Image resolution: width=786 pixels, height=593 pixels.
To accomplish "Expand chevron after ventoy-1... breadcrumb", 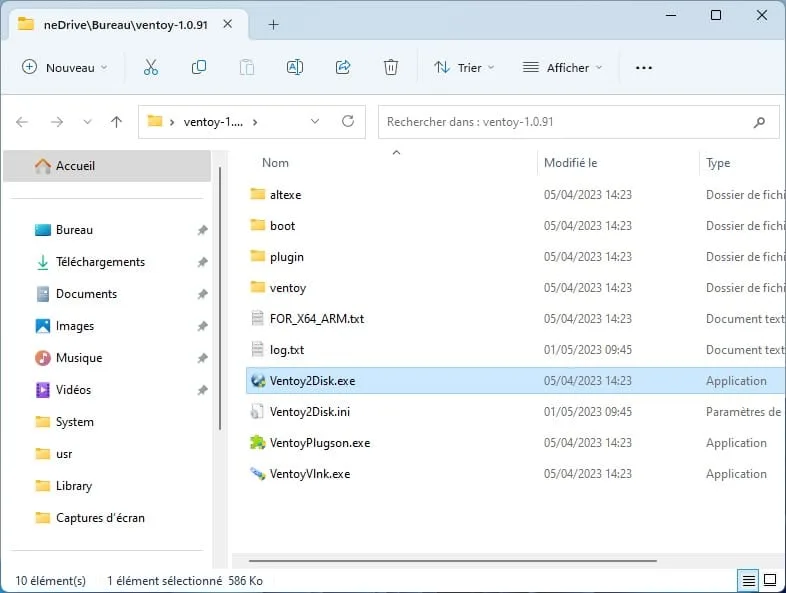I will [255, 122].
